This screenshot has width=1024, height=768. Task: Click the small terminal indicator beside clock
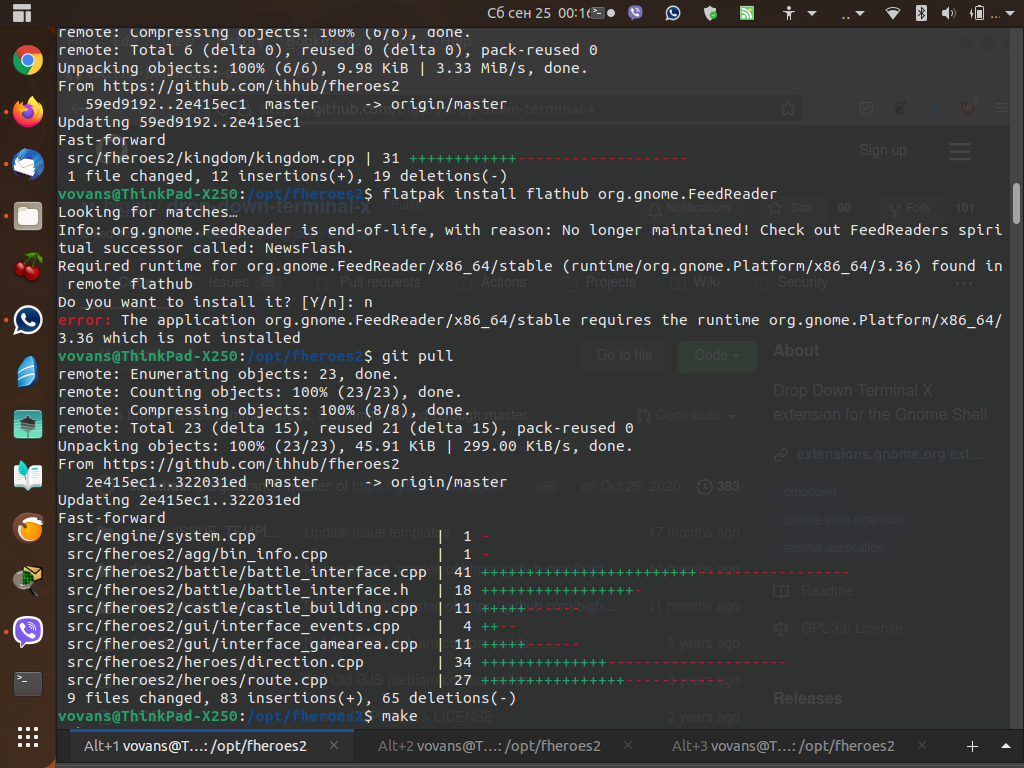[598, 13]
